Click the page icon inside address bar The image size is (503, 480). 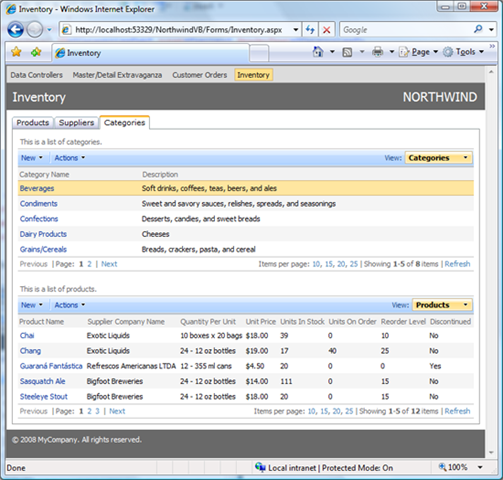(66, 30)
